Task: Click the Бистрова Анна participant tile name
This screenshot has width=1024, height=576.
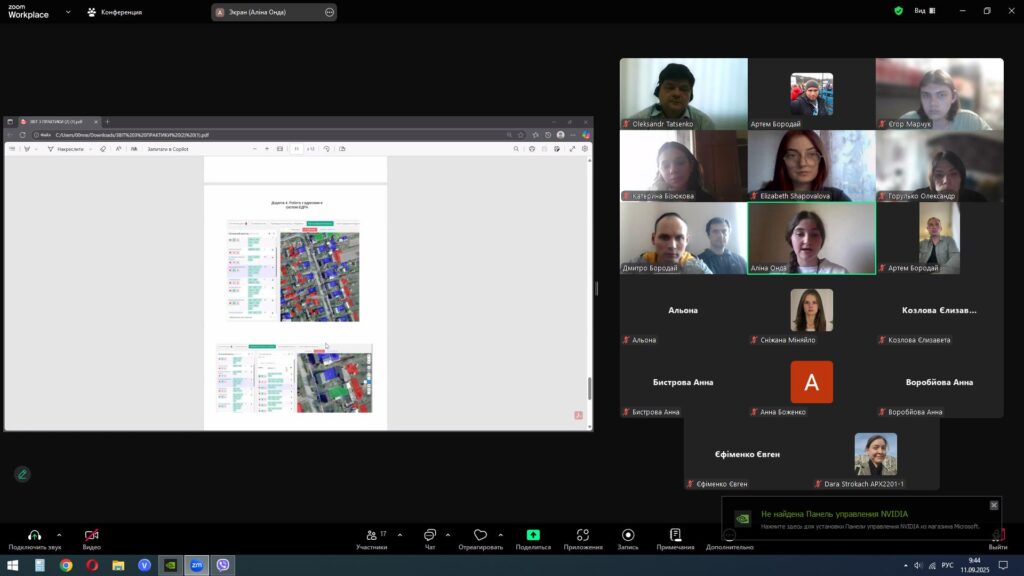Action: point(683,382)
